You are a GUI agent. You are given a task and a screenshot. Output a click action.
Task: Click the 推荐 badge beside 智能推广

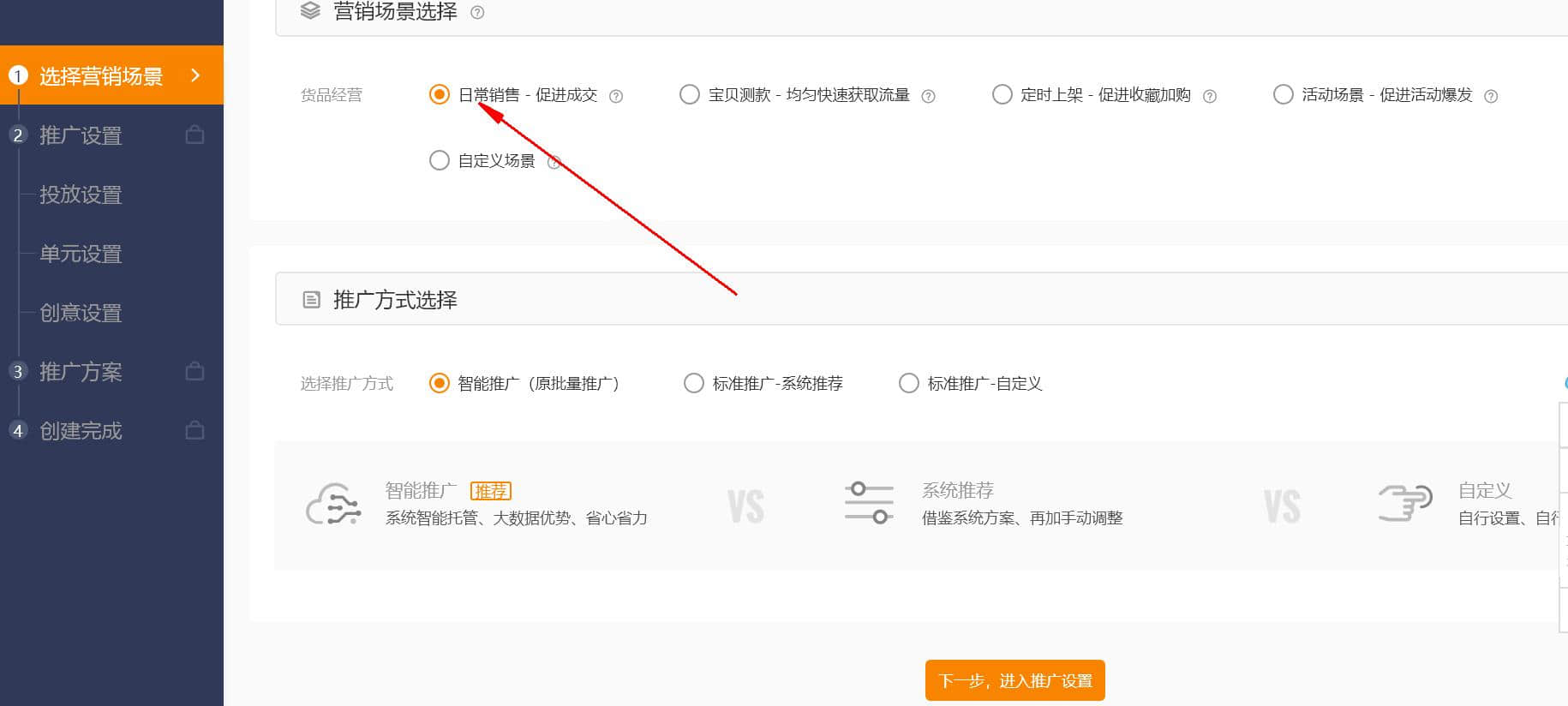tap(491, 491)
